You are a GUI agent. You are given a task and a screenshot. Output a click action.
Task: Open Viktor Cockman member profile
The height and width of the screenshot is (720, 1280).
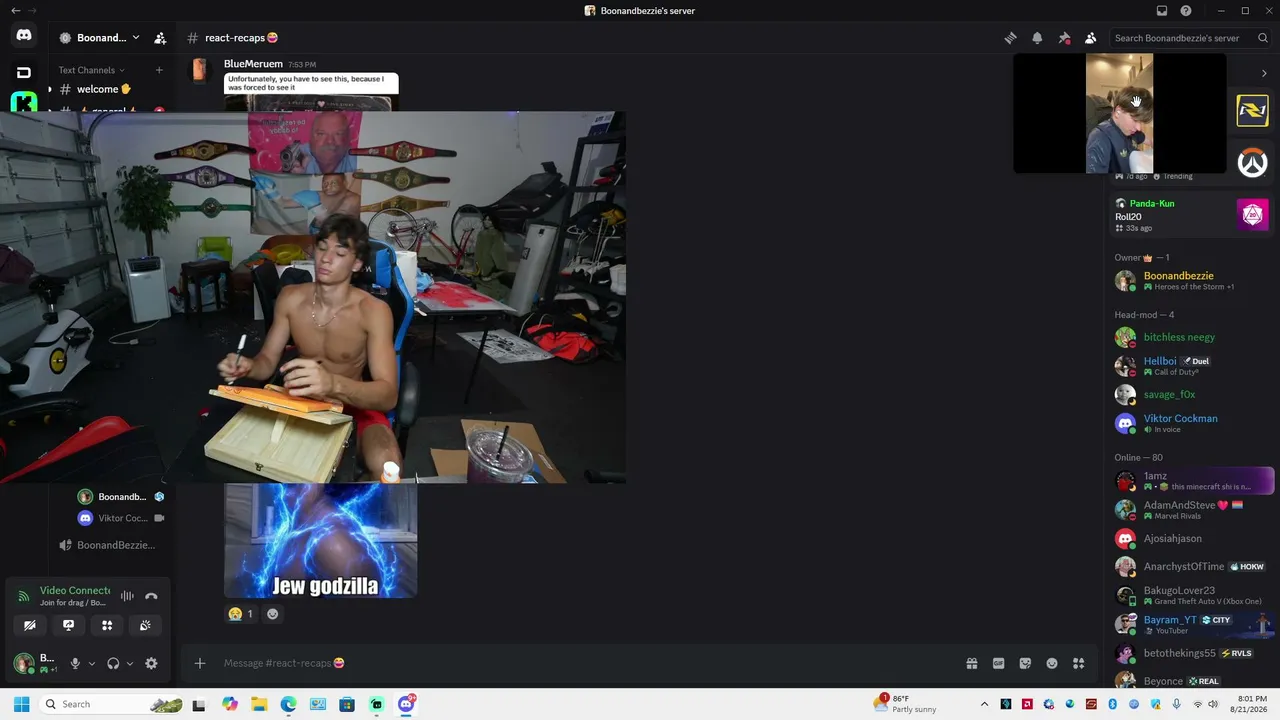coord(1191,423)
